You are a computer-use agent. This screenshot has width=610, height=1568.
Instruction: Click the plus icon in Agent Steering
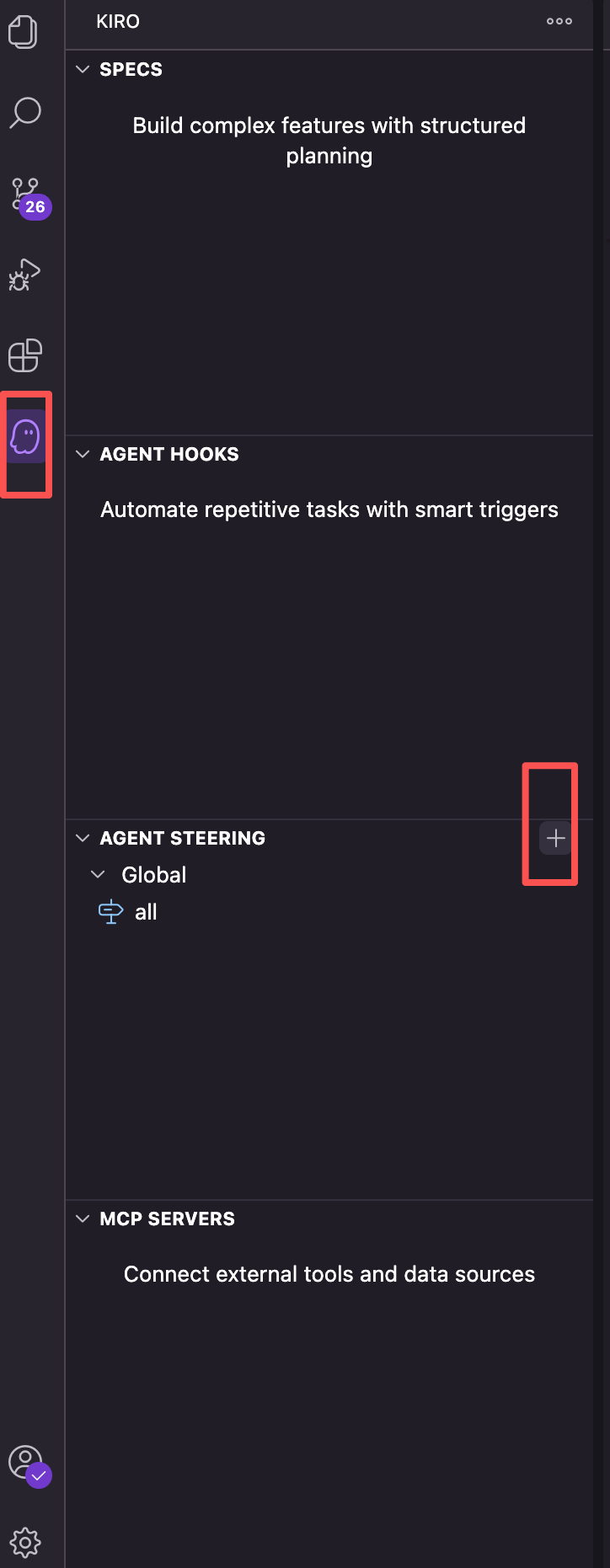[x=555, y=838]
